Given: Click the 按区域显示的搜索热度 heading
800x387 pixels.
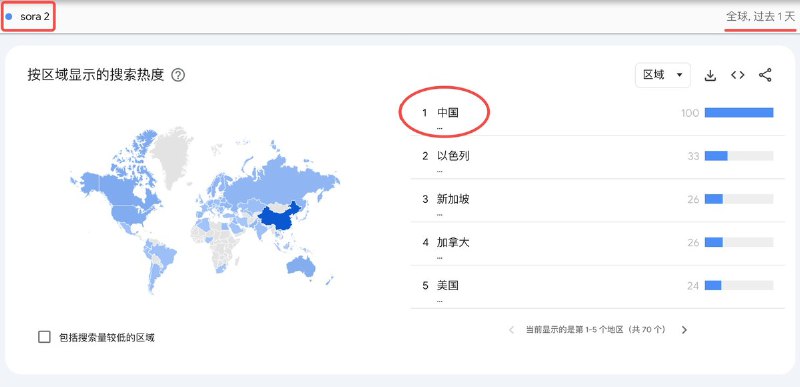Looking at the screenshot, I should pyautogui.click(x=96, y=75).
